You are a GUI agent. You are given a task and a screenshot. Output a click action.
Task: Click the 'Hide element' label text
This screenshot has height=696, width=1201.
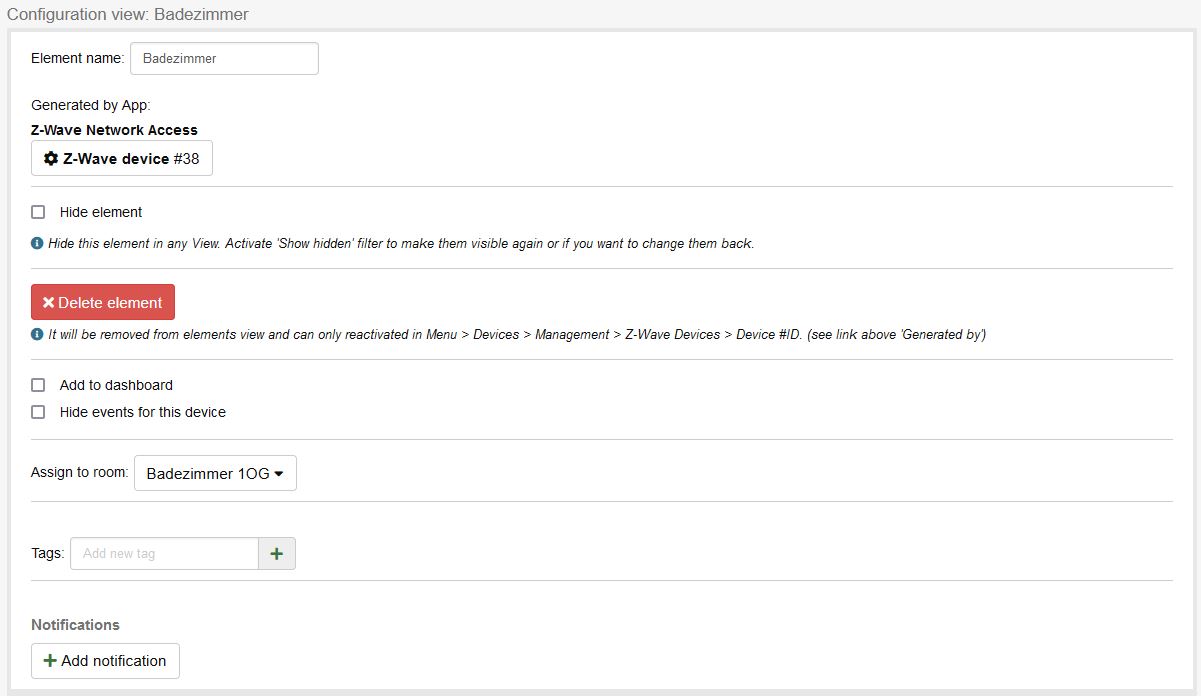(101, 212)
